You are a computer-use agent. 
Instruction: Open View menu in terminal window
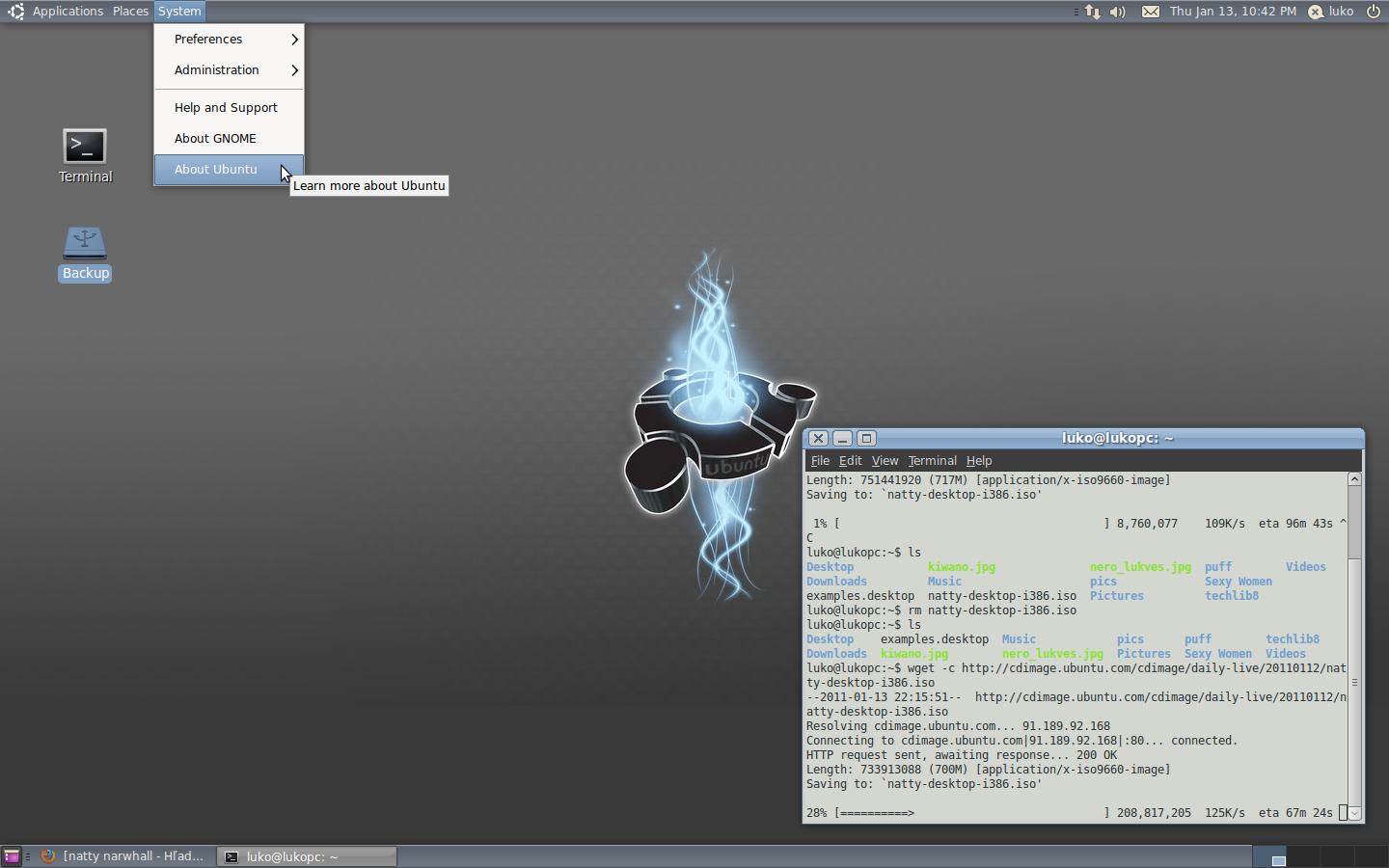tap(885, 461)
